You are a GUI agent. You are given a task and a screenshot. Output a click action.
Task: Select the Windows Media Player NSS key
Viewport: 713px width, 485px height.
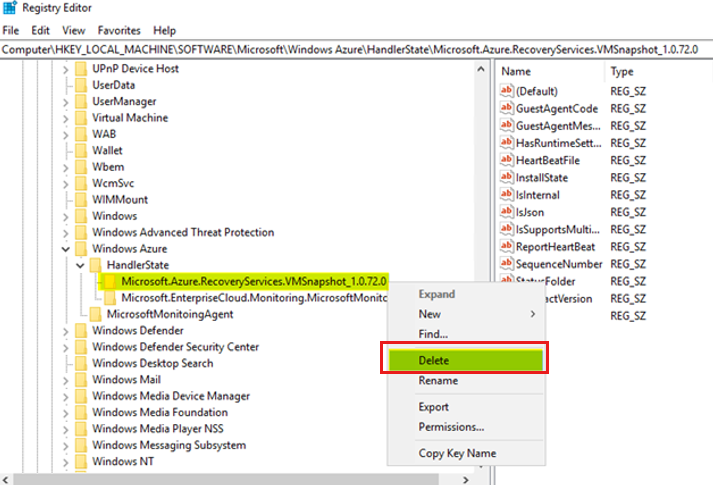tap(158, 429)
